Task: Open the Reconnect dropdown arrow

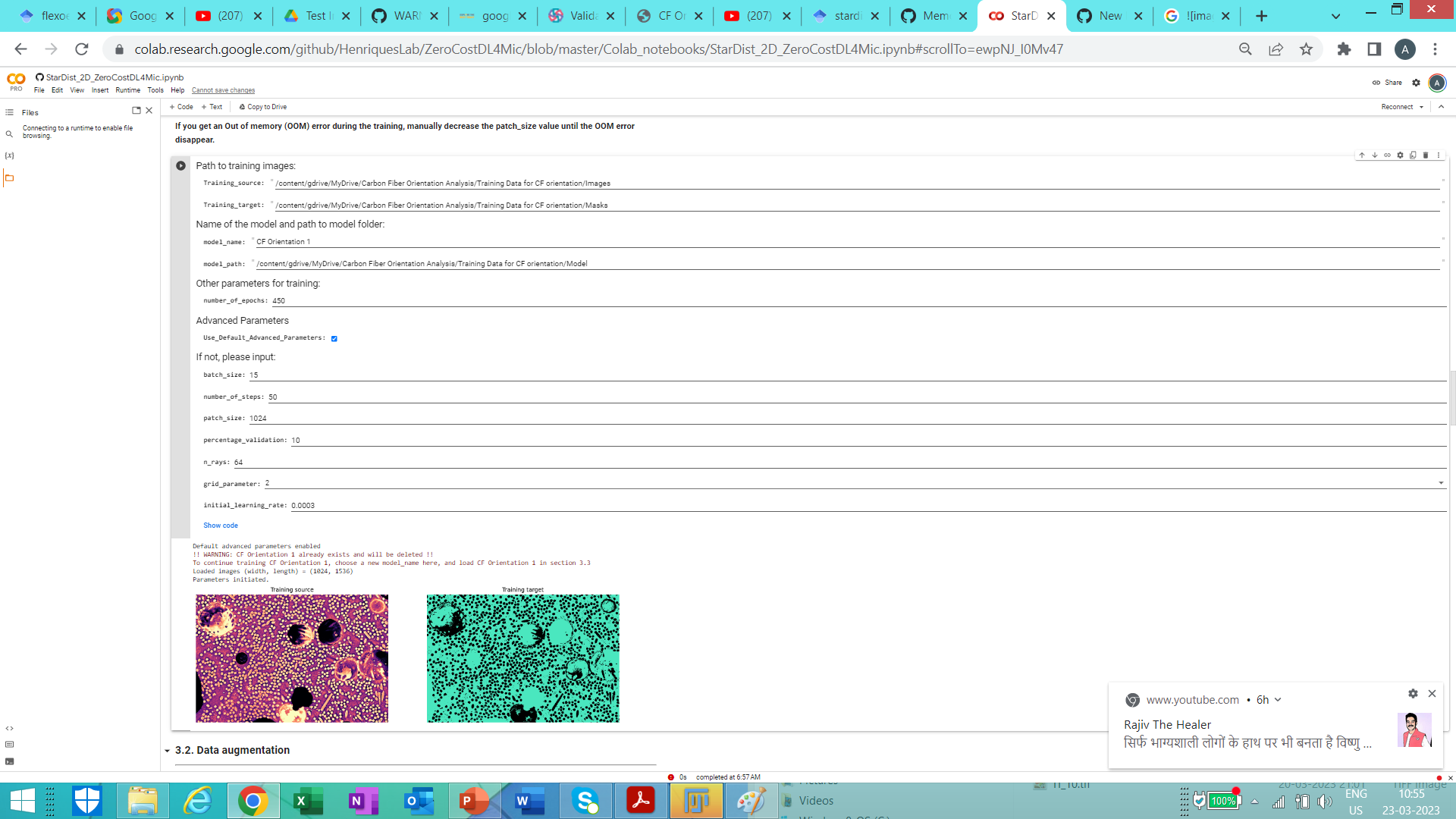Action: (x=1423, y=107)
